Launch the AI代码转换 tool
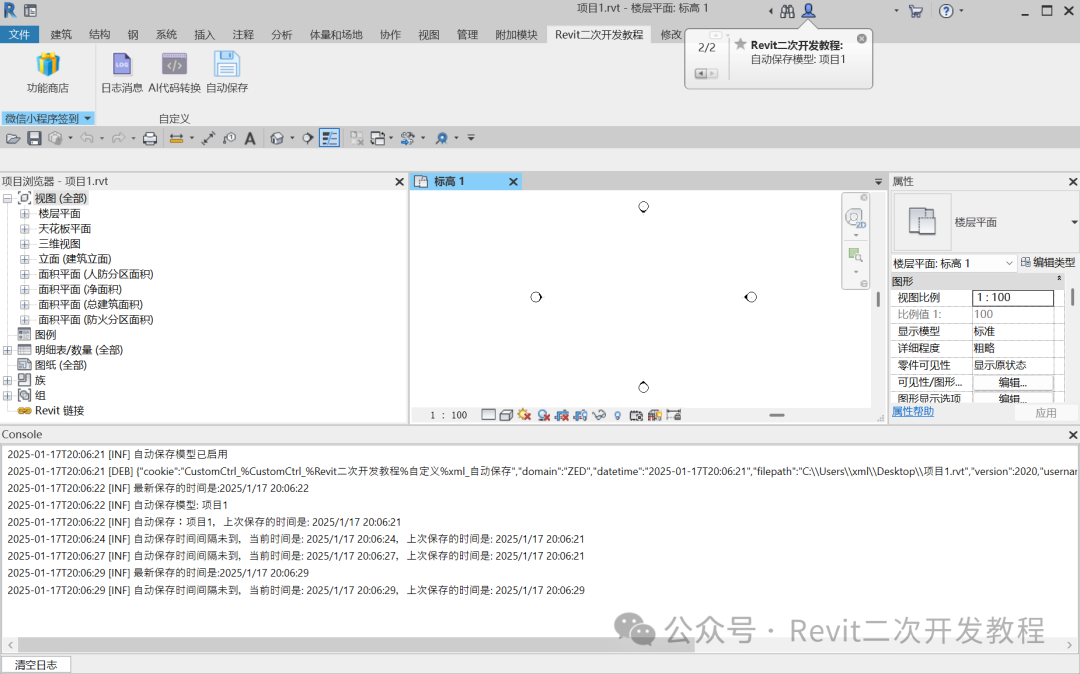 [174, 65]
